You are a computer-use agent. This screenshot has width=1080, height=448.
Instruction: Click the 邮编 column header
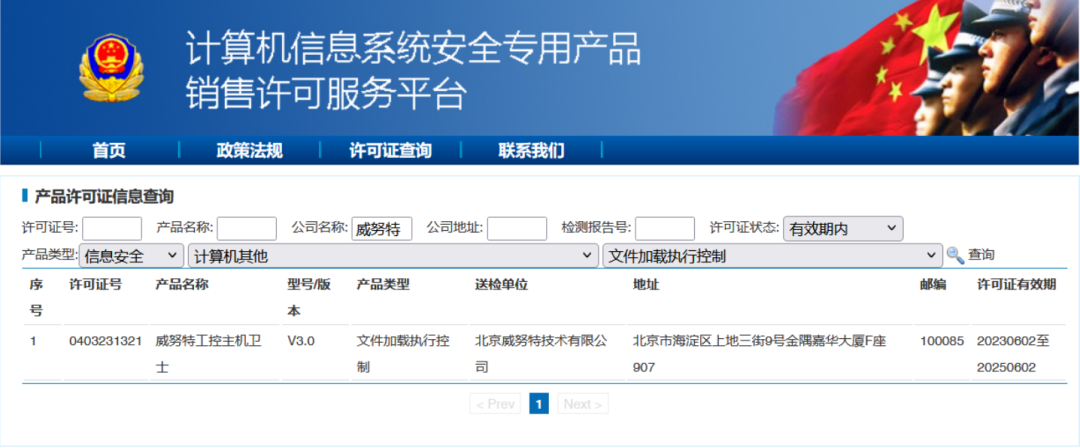click(x=933, y=285)
